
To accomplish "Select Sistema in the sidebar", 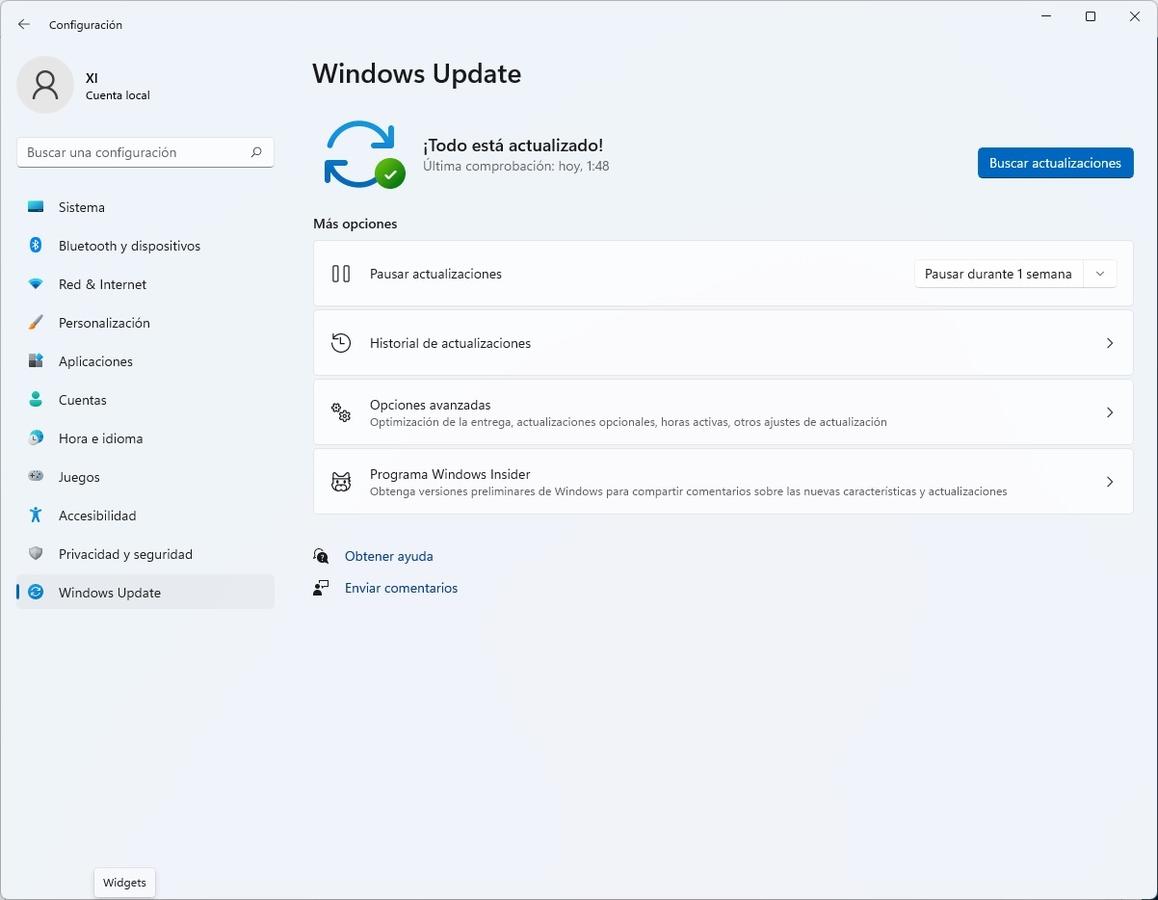I will pos(82,207).
